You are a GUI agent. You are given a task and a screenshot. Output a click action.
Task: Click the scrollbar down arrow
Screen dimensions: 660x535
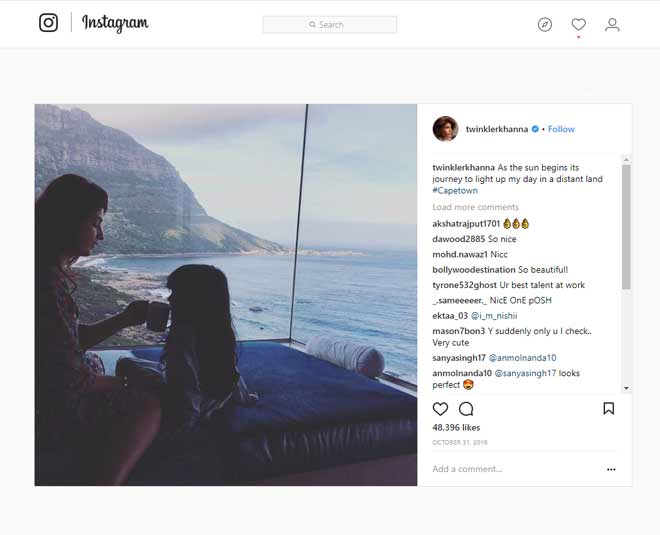pos(626,388)
